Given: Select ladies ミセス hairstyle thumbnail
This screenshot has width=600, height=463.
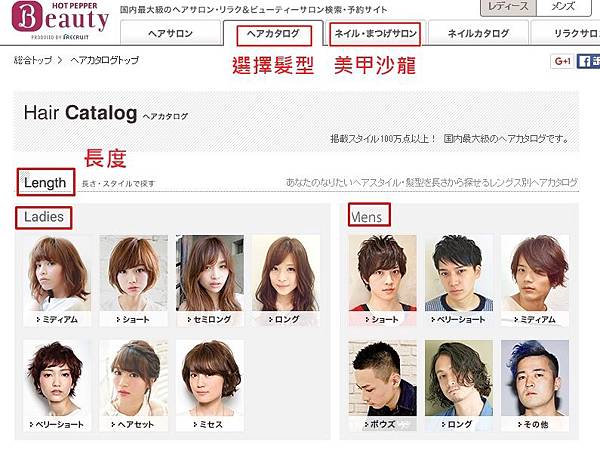Looking at the screenshot, I should 210,386.
